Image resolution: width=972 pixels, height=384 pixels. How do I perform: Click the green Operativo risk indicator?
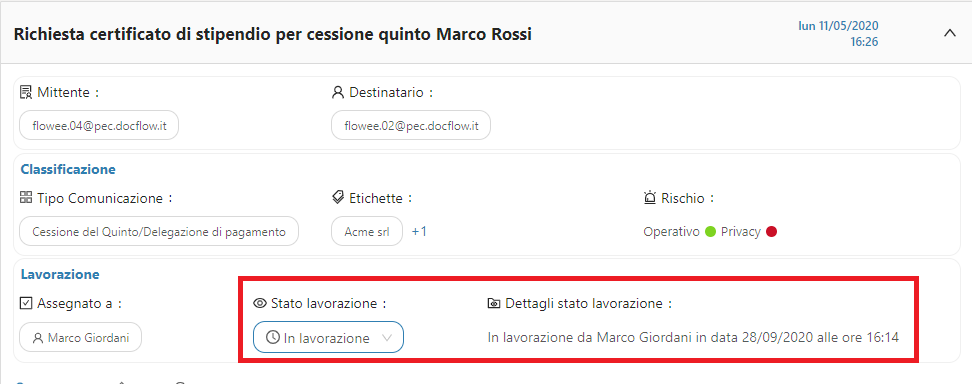click(710, 232)
